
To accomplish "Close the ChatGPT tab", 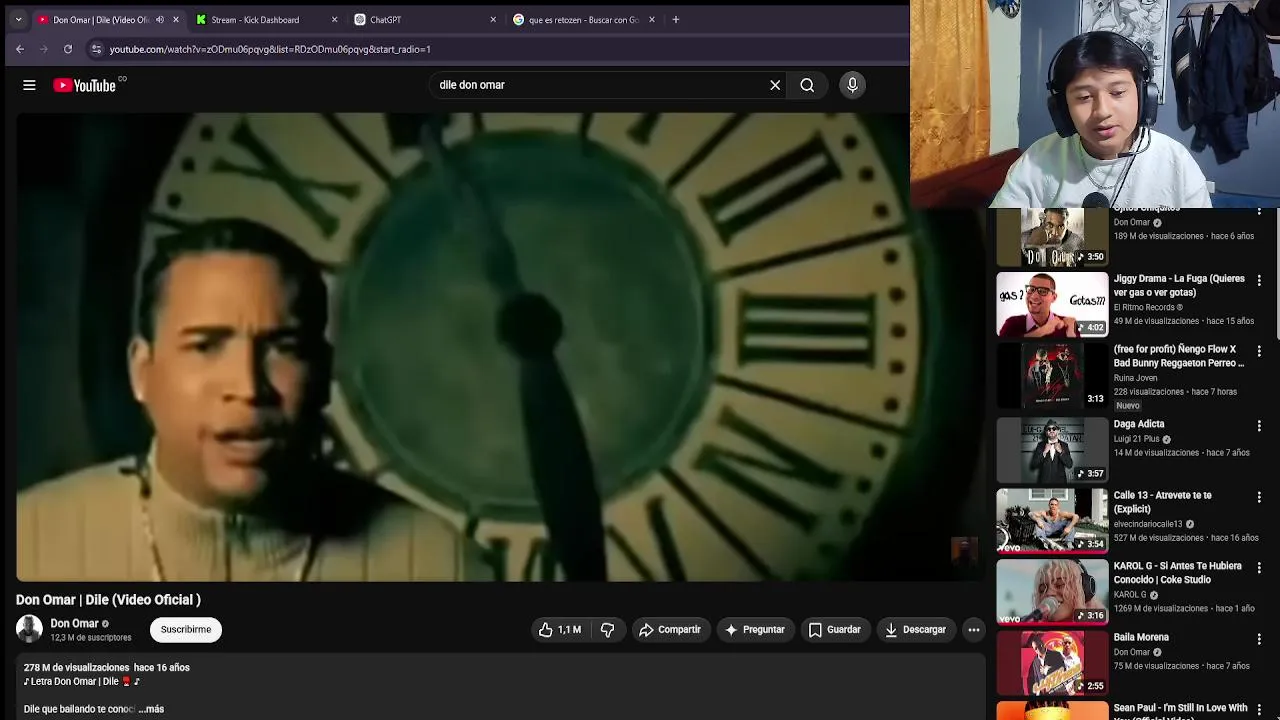I will coord(493,19).
